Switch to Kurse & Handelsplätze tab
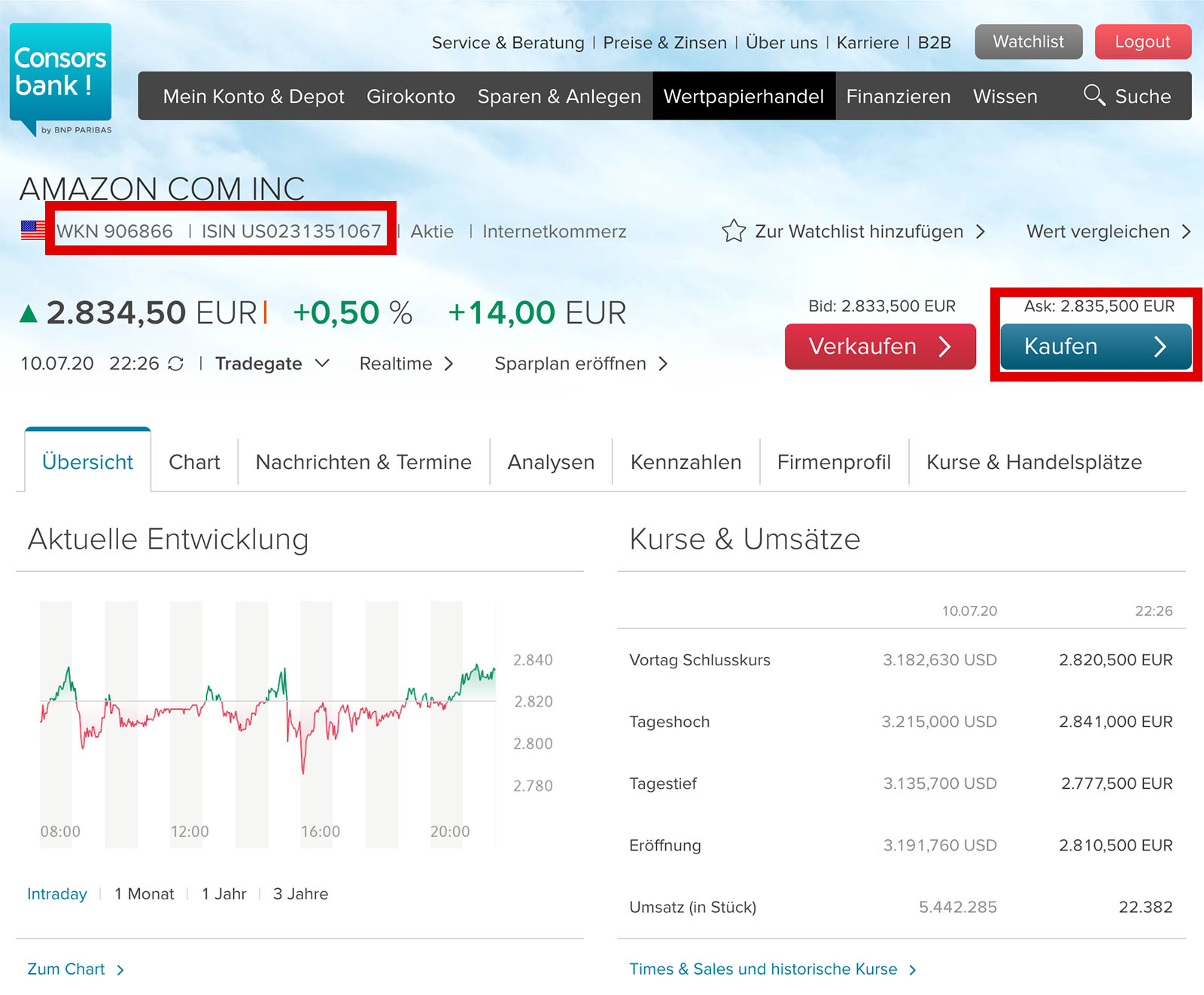1204x995 pixels. click(x=1034, y=462)
